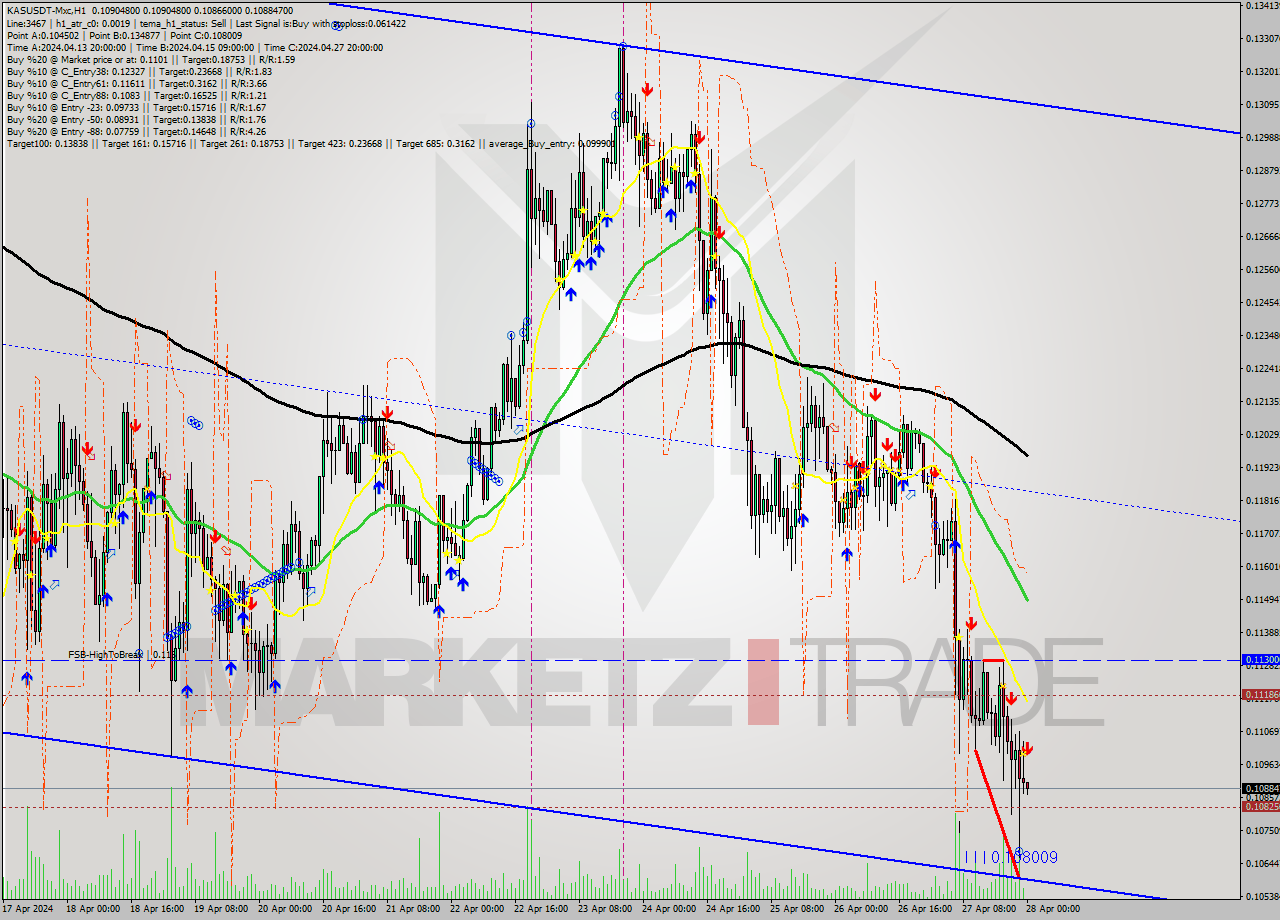
Task: Select the short red horizontal segment near 0.11300
Action: [993, 660]
